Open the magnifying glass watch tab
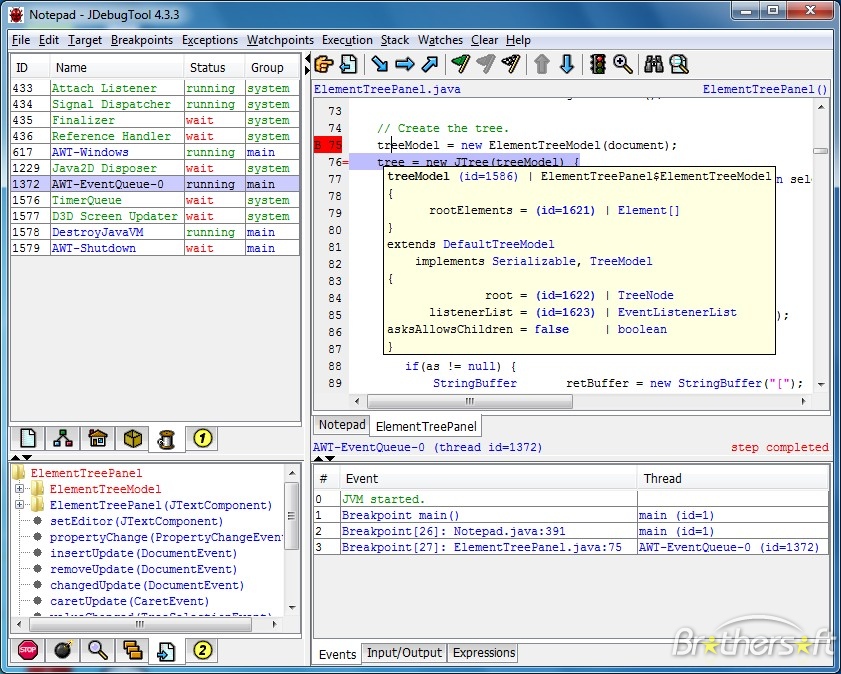Viewport: 841px width, 674px height. 98,650
